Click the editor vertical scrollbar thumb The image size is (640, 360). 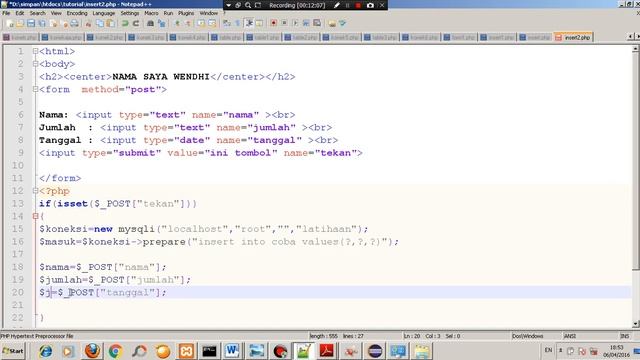[636, 160]
